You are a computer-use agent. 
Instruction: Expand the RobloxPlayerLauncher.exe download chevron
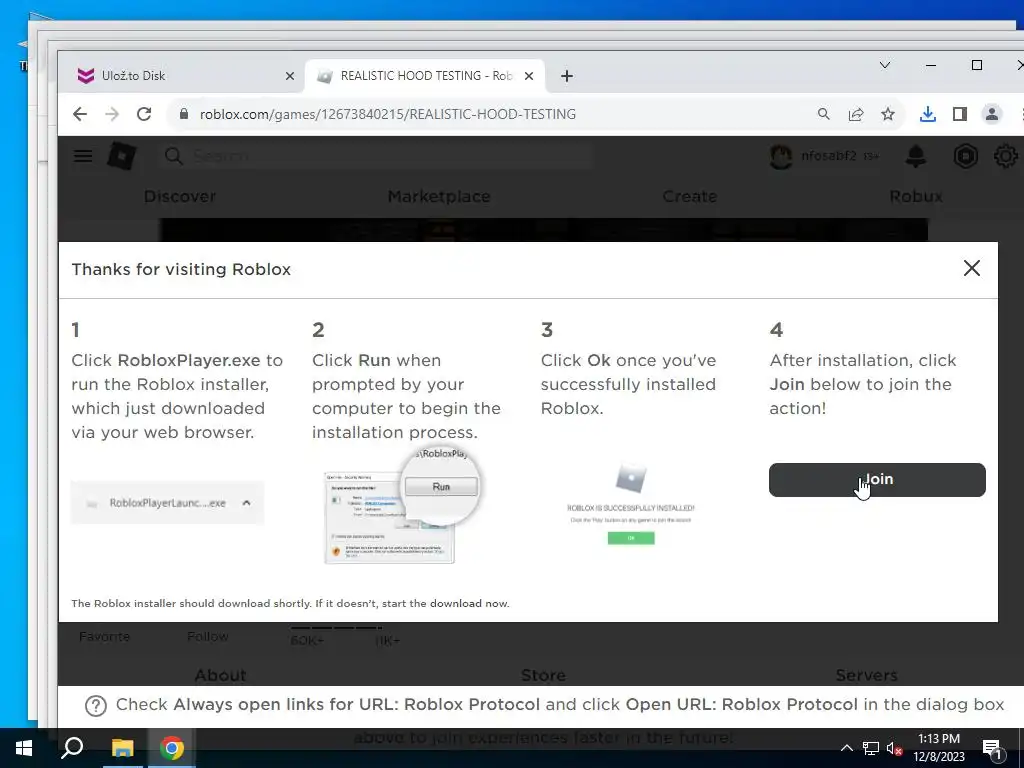(x=246, y=503)
